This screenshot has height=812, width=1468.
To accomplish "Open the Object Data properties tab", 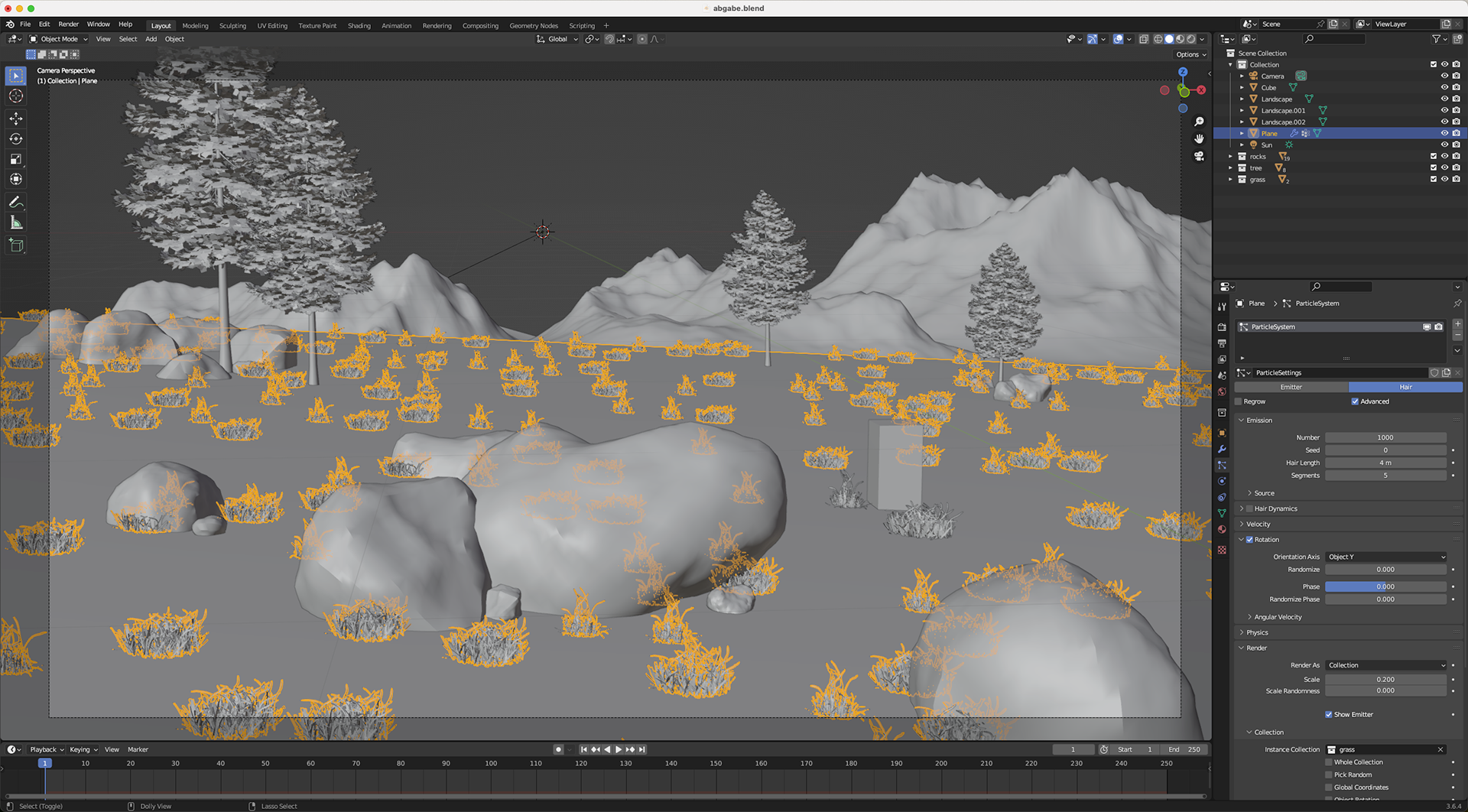I will pos(1222,514).
